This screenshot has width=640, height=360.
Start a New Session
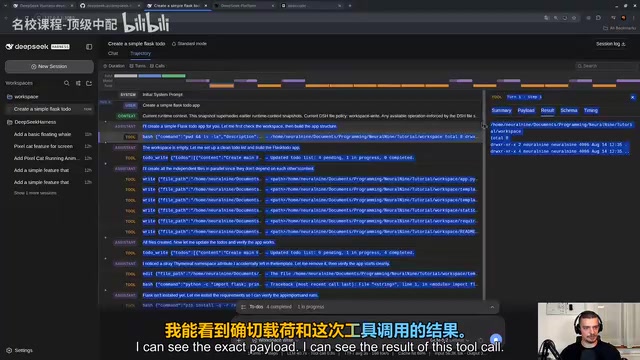[x=49, y=67]
